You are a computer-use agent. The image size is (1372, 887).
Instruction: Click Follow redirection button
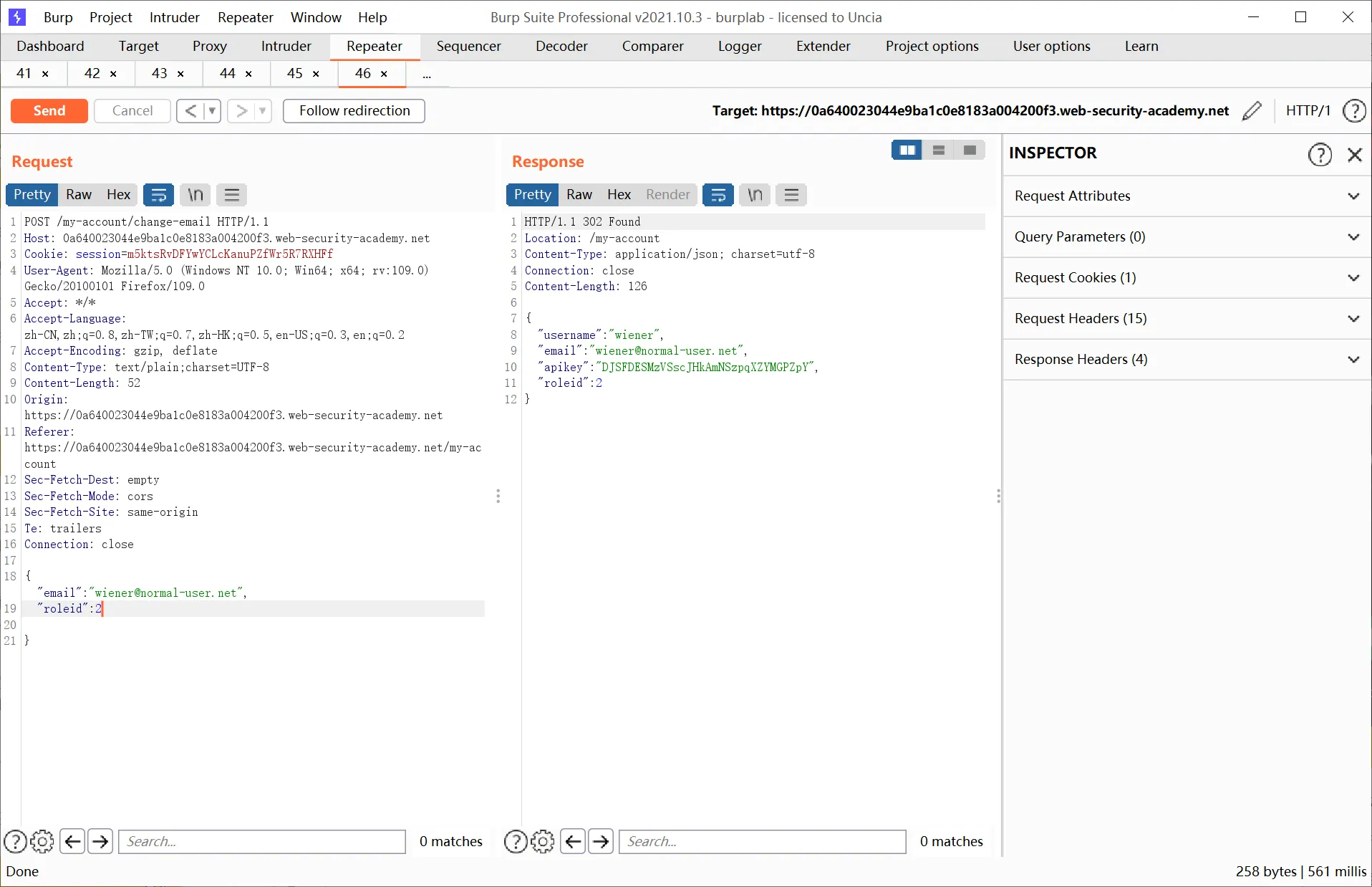click(x=354, y=111)
